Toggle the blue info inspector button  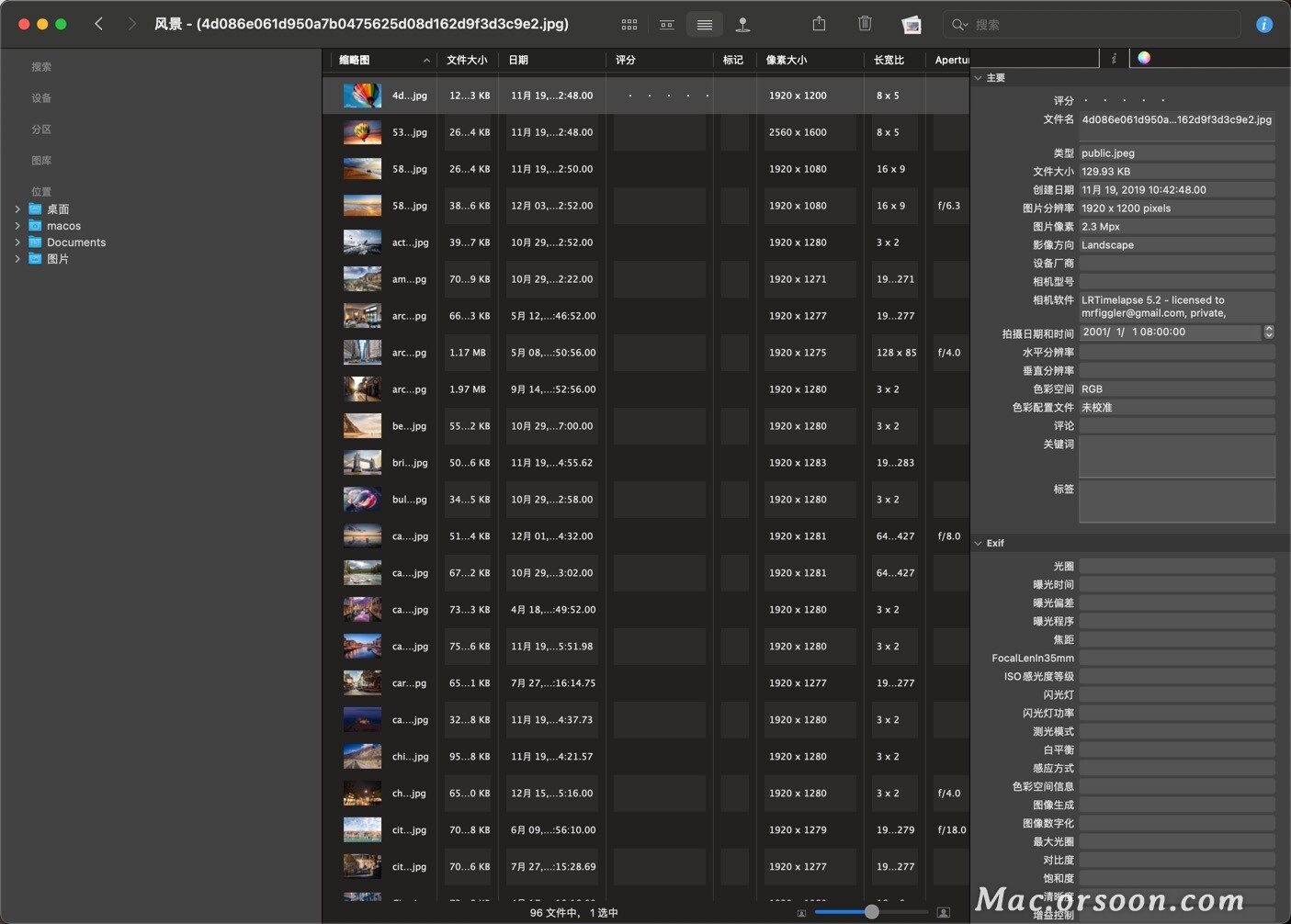click(x=1264, y=25)
